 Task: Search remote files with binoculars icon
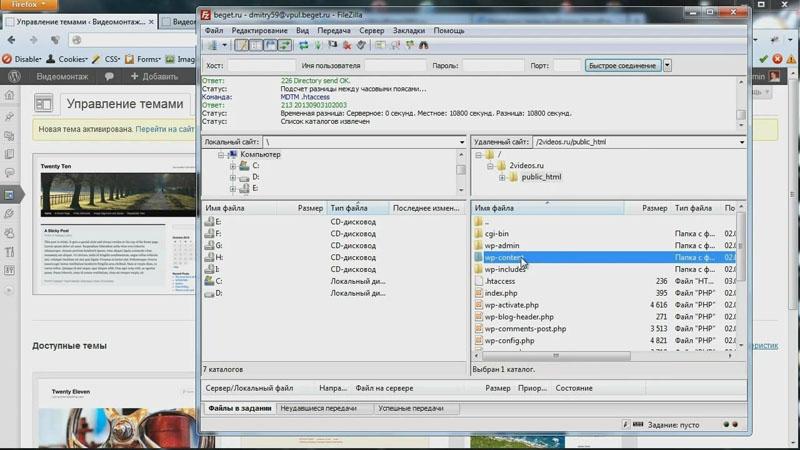423,45
